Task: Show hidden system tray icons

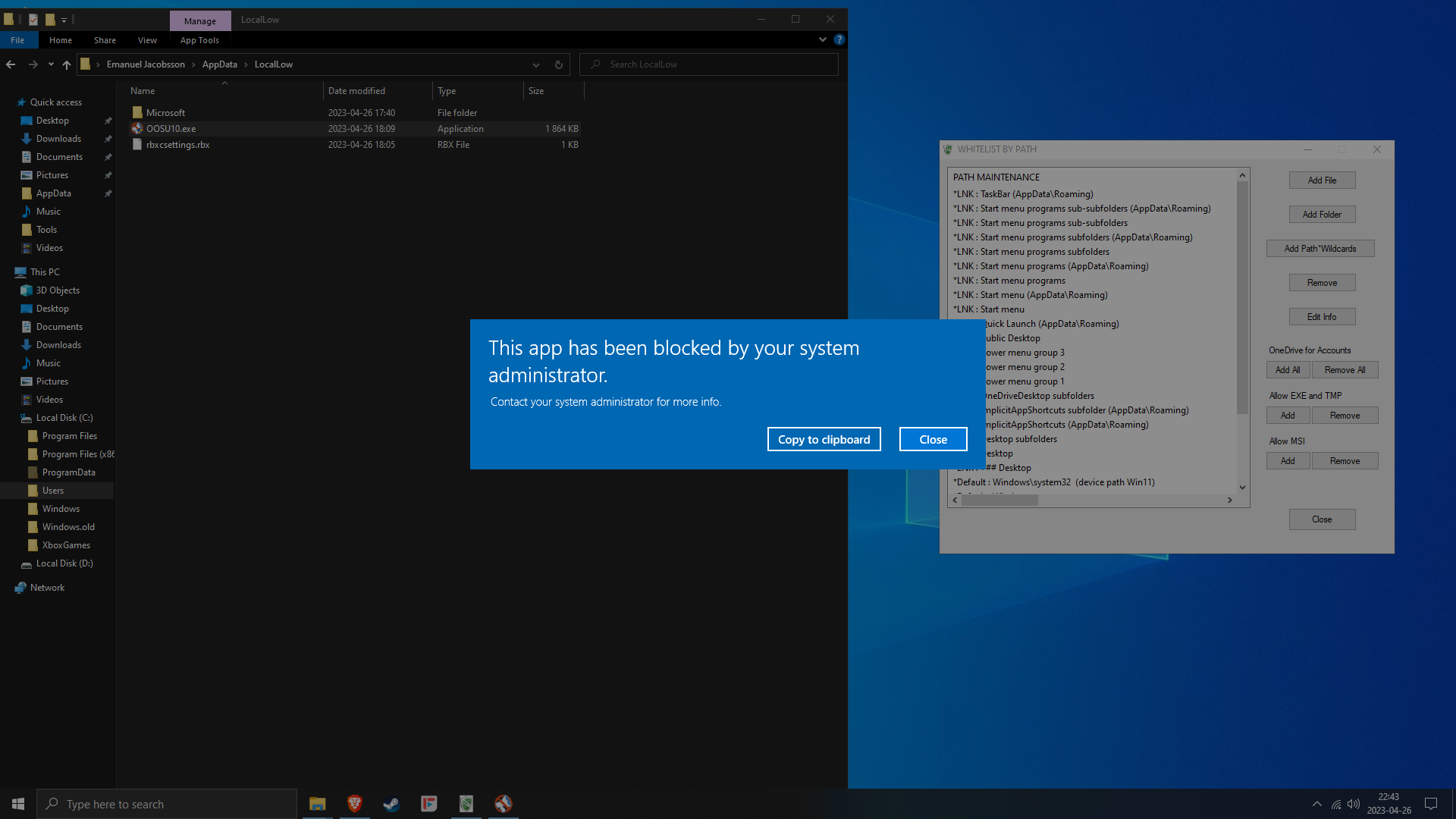Action: pyautogui.click(x=1317, y=804)
